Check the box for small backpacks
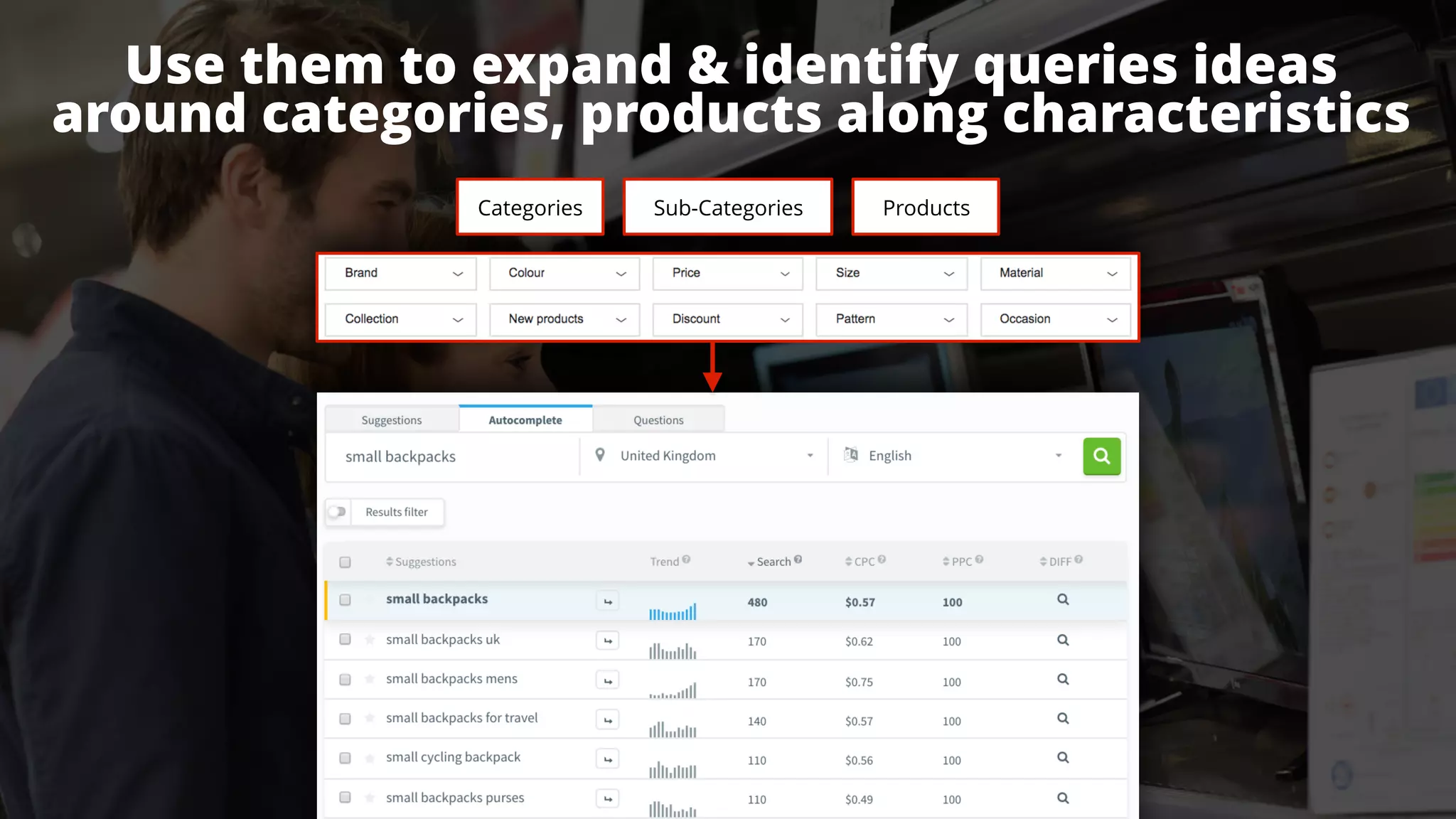The image size is (1456, 819). (x=345, y=600)
